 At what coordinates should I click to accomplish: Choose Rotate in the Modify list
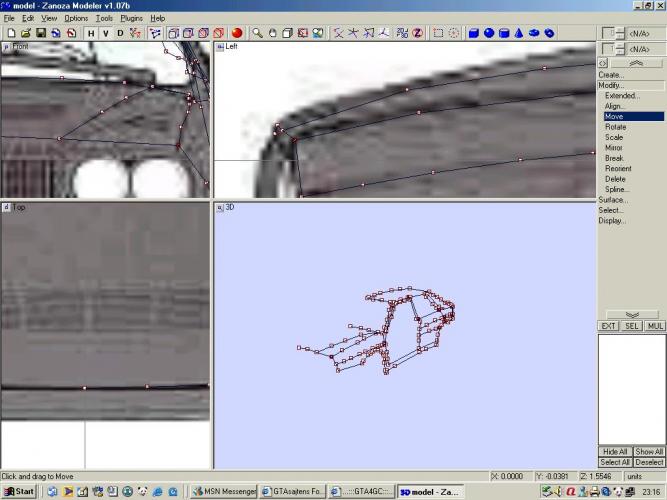click(615, 127)
